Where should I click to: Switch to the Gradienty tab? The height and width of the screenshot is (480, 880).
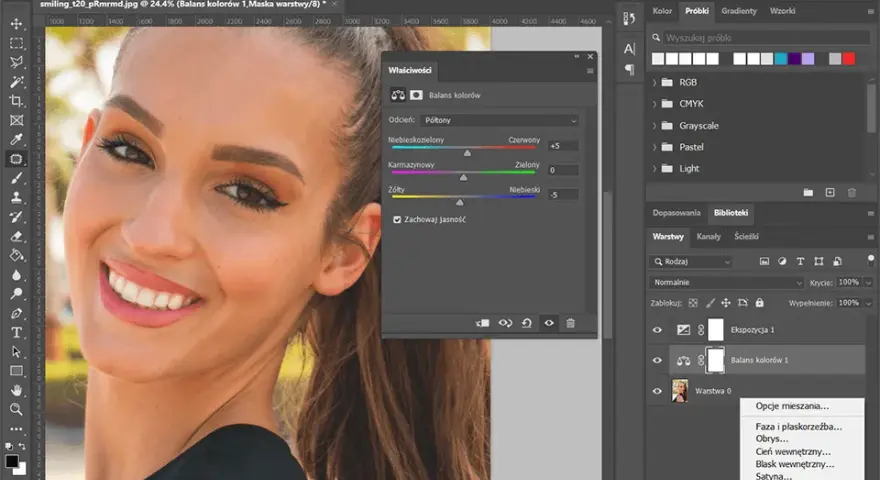[x=739, y=11]
